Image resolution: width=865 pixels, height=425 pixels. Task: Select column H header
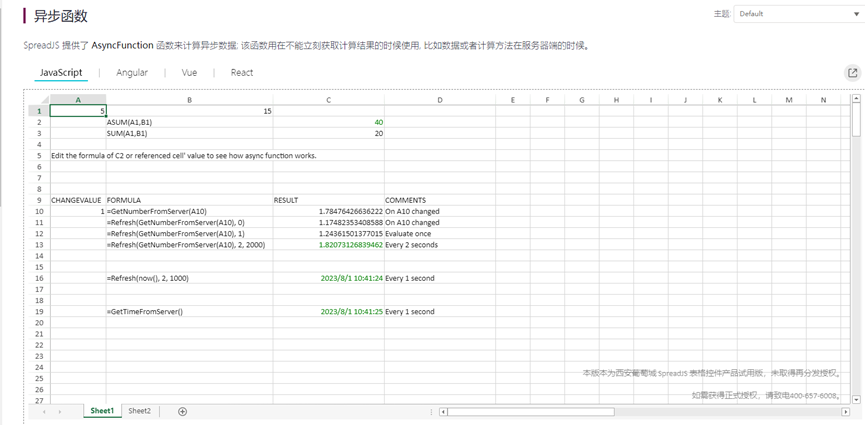point(616,100)
